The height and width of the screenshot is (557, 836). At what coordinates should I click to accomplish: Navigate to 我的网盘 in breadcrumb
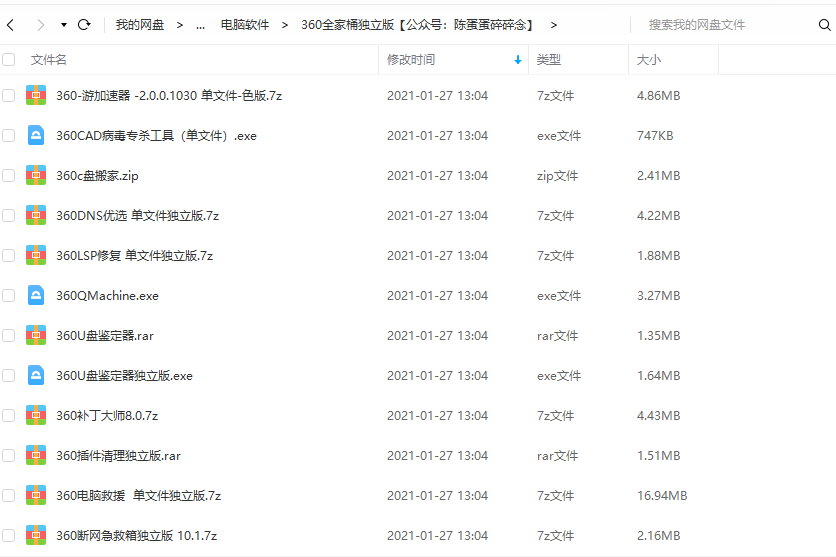(x=140, y=25)
